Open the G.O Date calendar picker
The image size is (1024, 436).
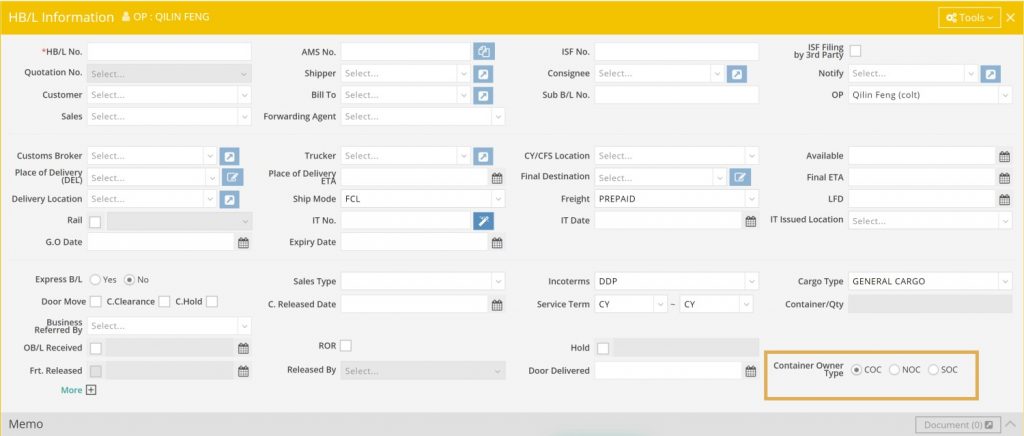(242, 242)
